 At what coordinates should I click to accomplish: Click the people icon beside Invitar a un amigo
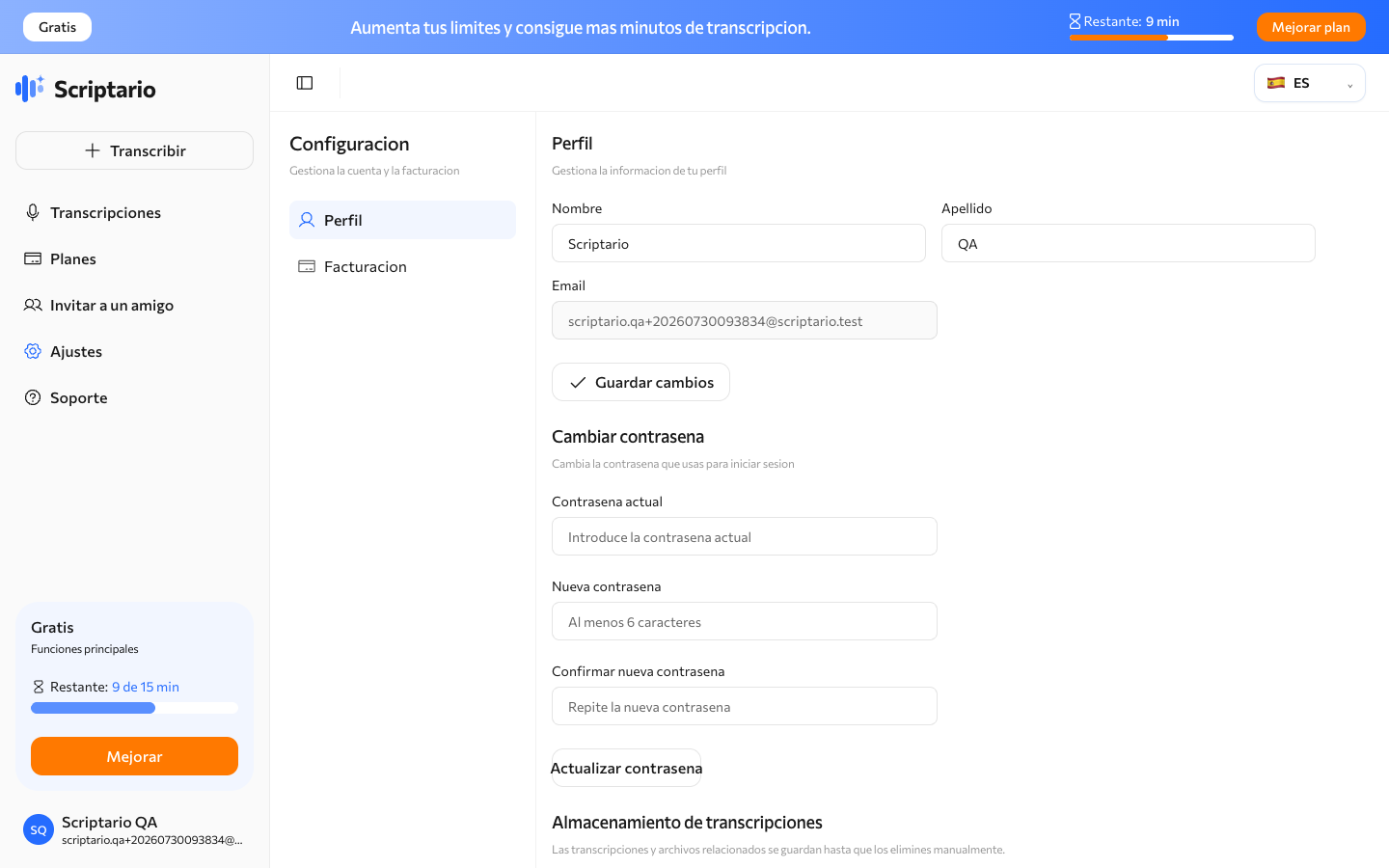click(x=33, y=305)
